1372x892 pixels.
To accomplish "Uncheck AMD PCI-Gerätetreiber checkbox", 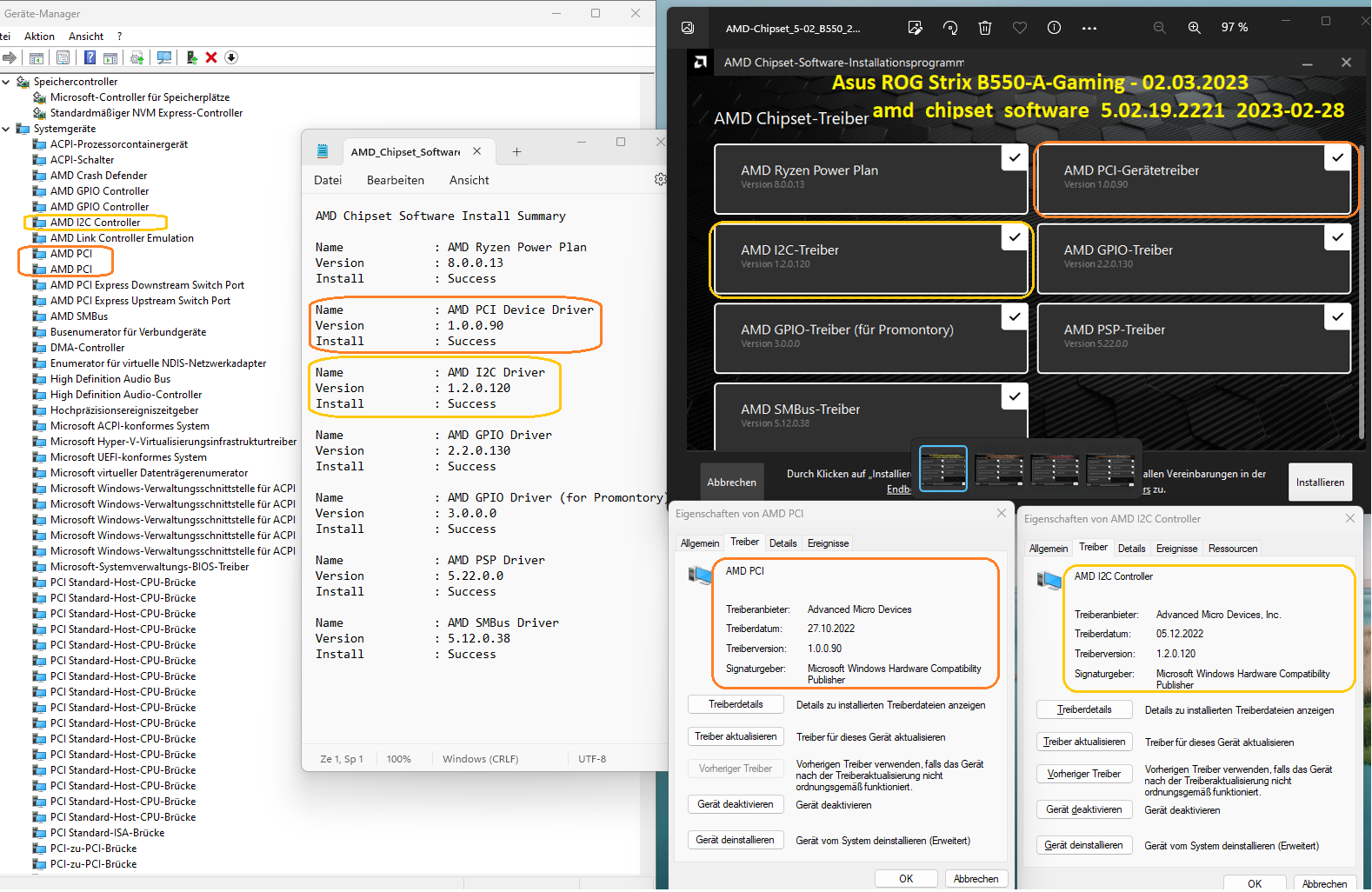I will (1337, 157).
